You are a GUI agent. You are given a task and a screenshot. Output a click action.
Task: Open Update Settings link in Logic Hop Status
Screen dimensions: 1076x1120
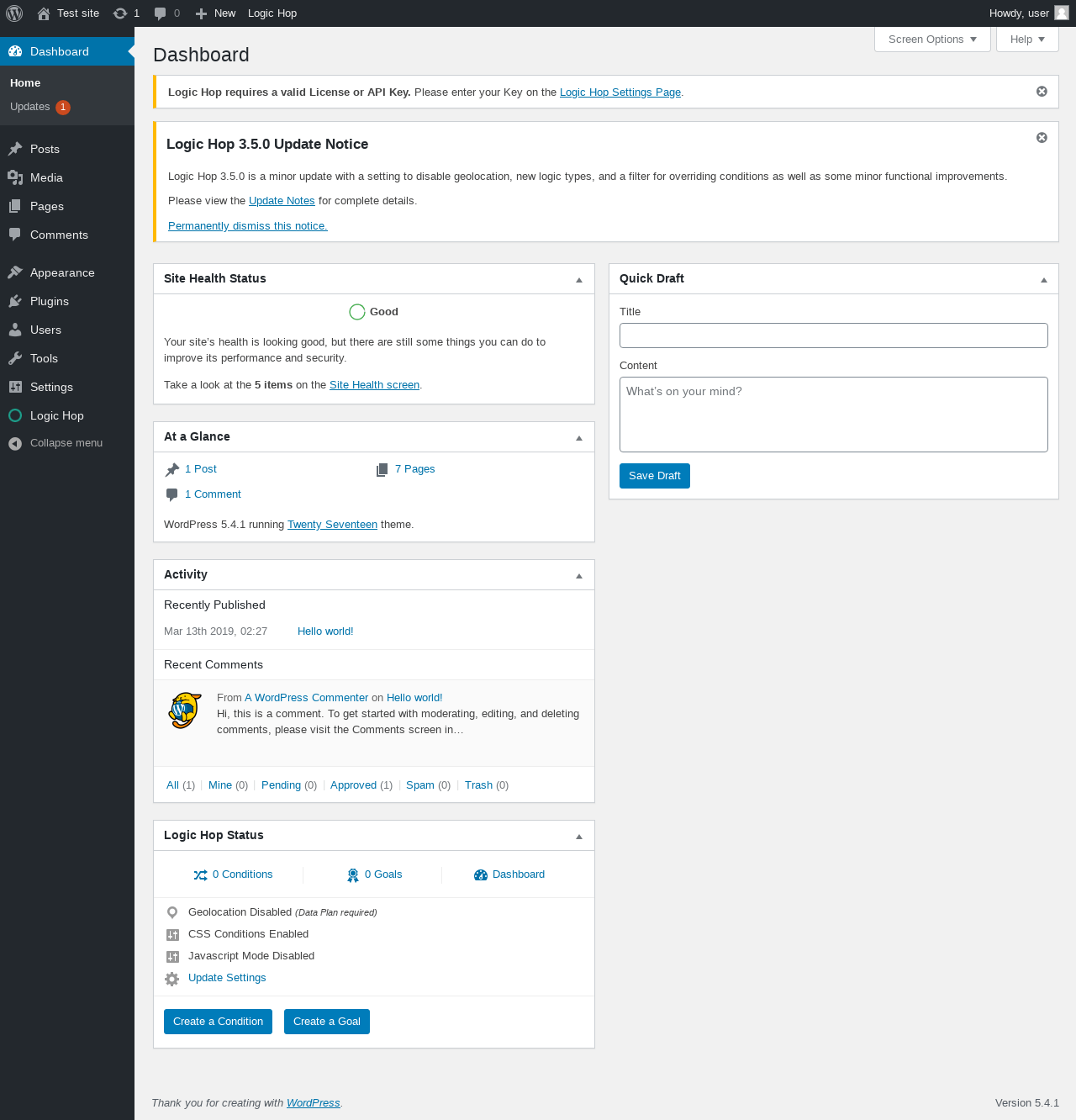(x=227, y=978)
